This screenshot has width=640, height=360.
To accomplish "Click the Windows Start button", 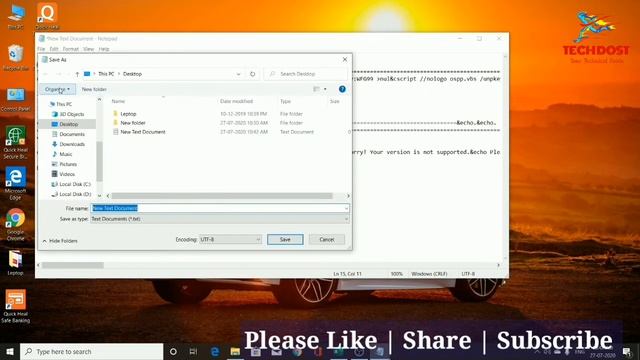I will tap(10, 351).
